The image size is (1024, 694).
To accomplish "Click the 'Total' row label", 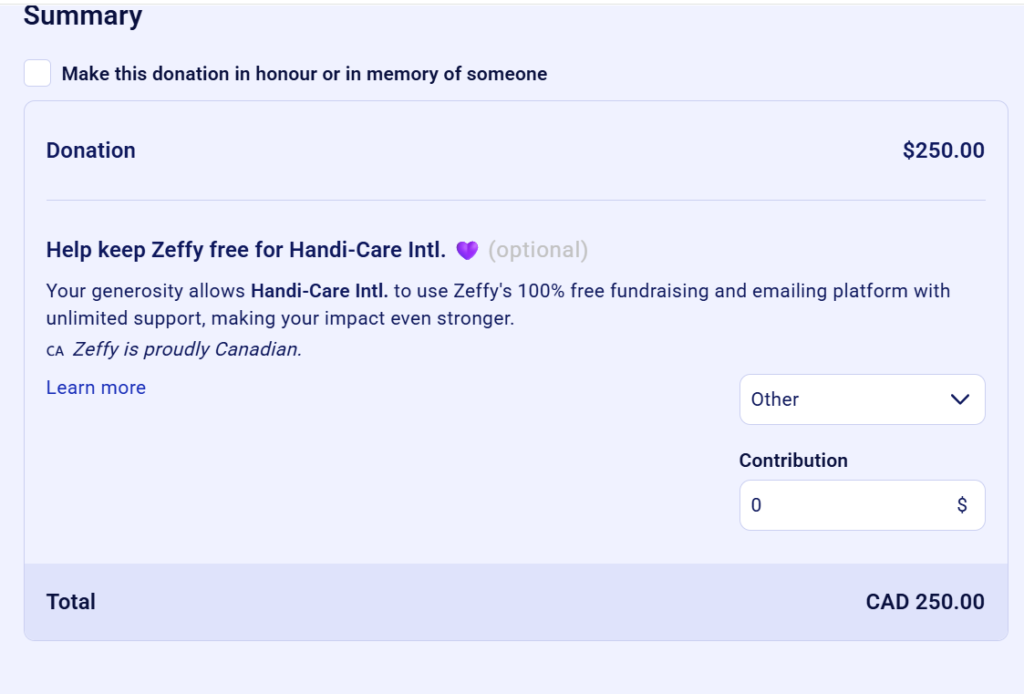I will click(71, 602).
